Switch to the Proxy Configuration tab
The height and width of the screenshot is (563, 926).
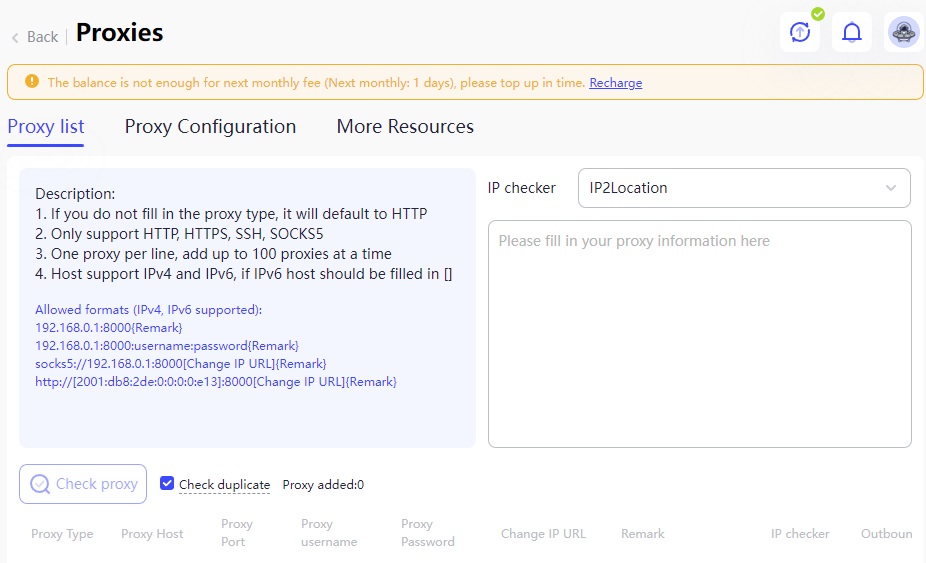pyautogui.click(x=210, y=126)
